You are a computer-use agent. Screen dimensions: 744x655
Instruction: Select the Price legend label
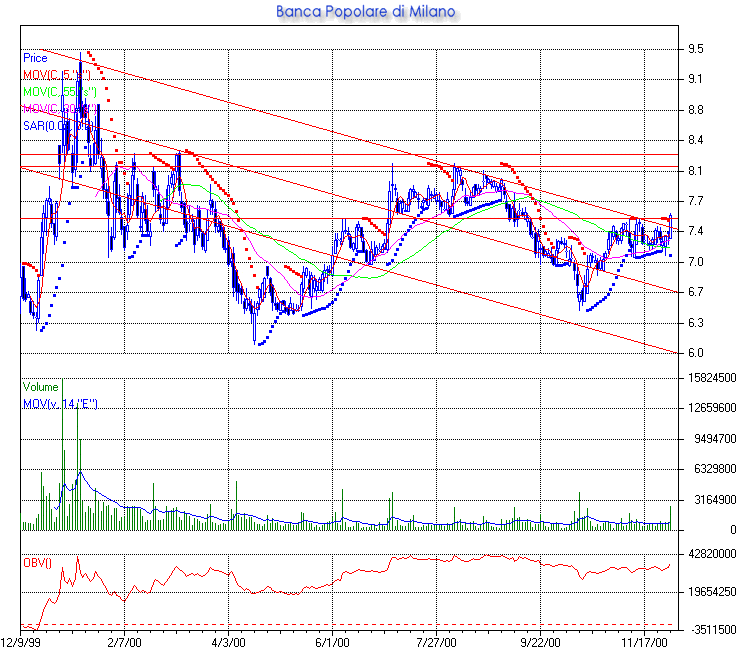[35, 58]
